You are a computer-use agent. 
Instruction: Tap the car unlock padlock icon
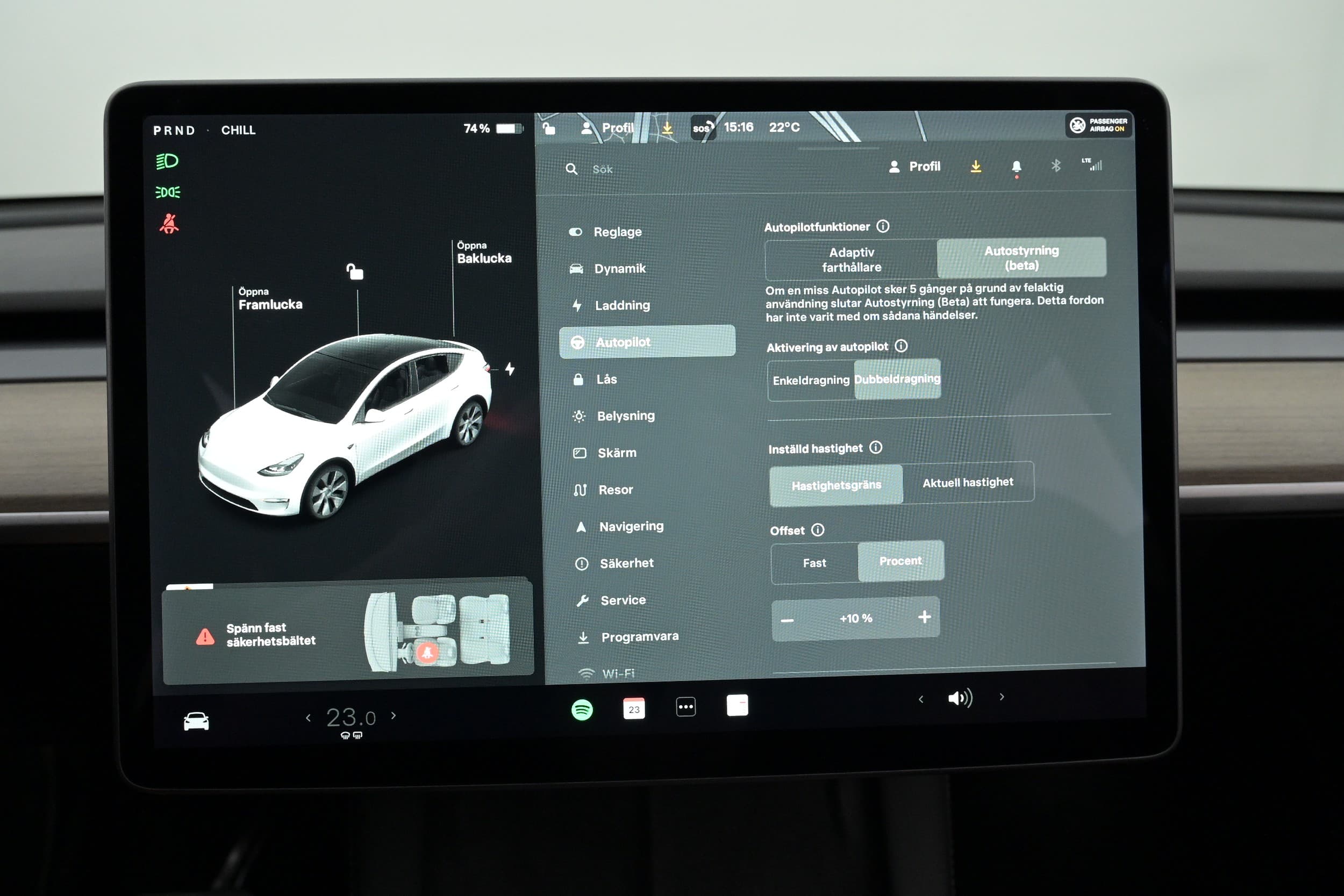[355, 271]
